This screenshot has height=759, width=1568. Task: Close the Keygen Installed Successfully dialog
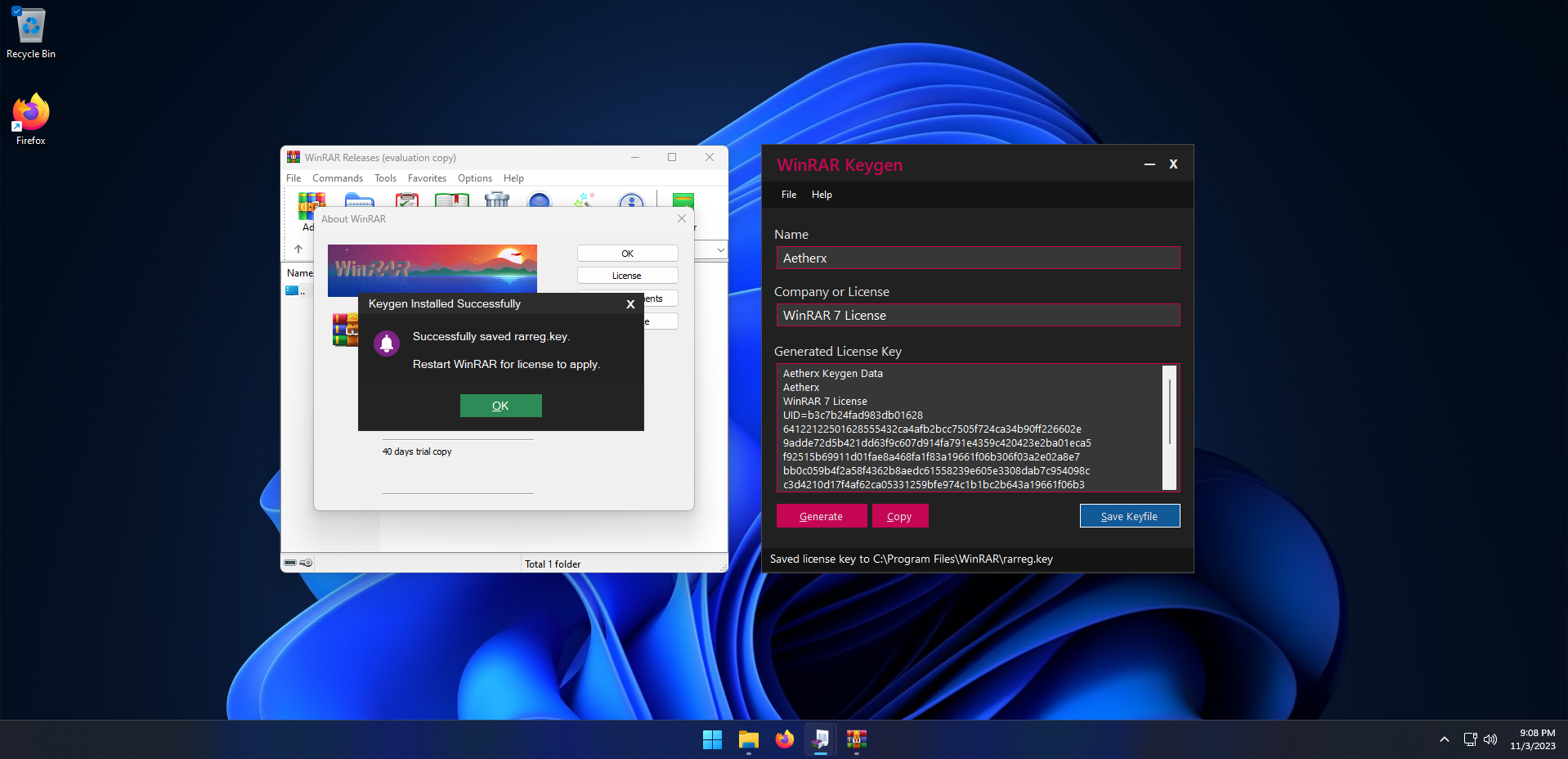pyautogui.click(x=630, y=304)
